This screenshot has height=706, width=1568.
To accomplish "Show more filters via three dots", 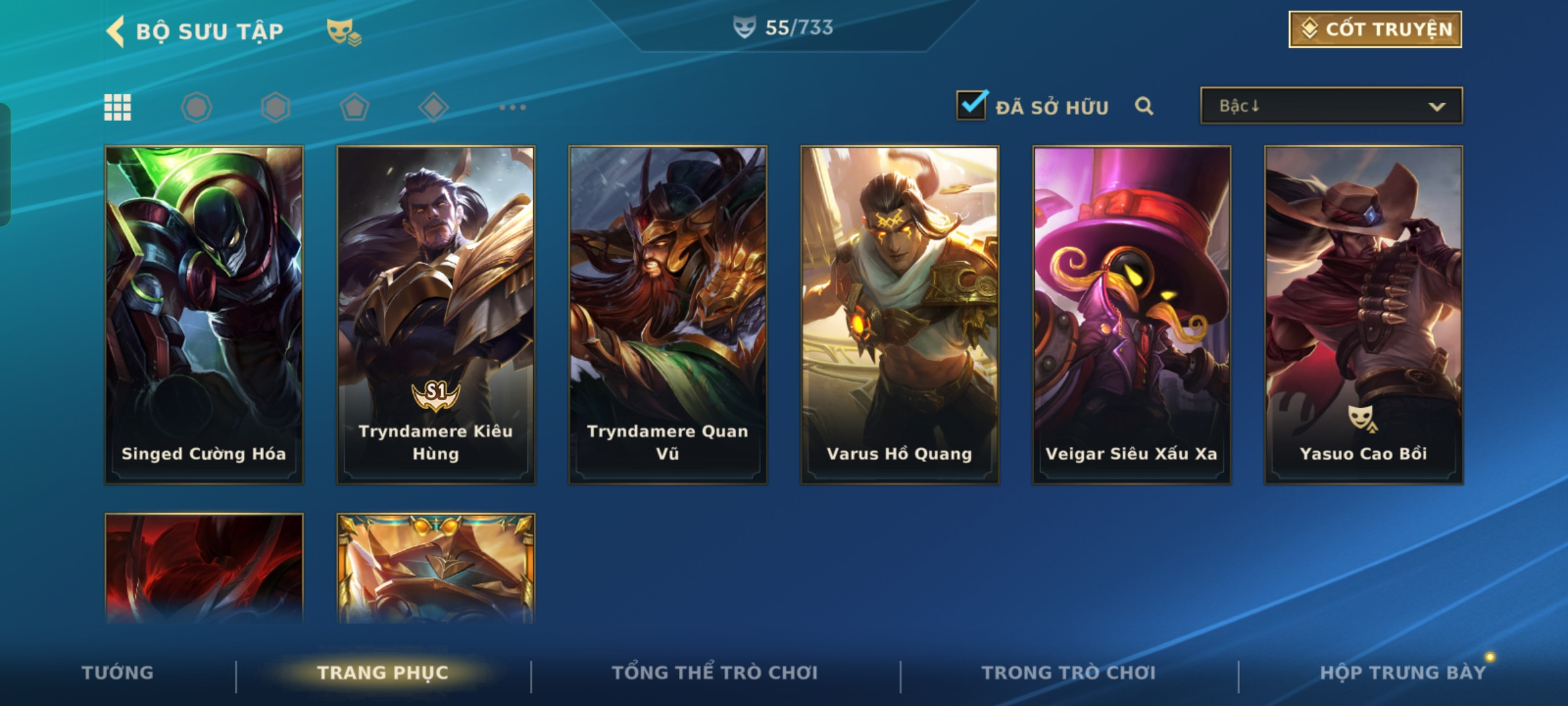I will tap(513, 107).
